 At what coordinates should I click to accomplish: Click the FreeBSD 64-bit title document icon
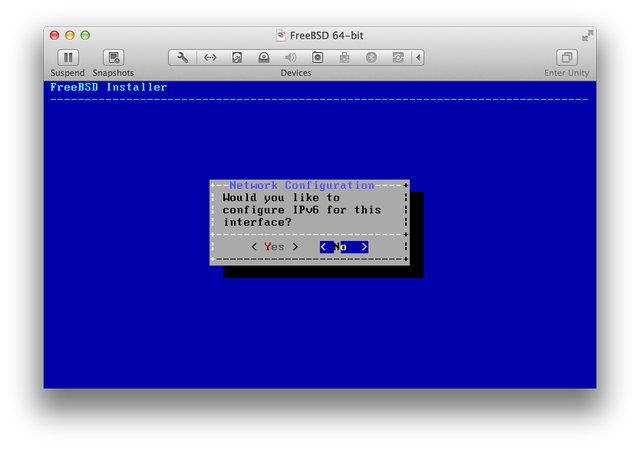pyautogui.click(x=281, y=36)
